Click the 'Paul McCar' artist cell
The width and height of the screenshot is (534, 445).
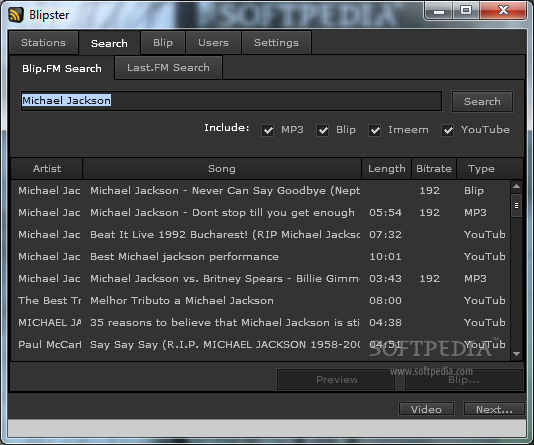tap(49, 345)
